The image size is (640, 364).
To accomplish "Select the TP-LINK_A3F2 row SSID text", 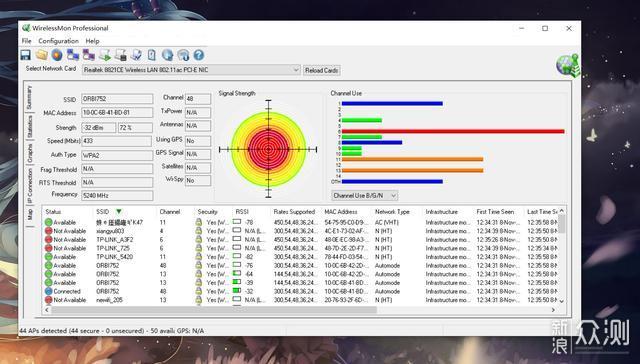I will coord(115,240).
